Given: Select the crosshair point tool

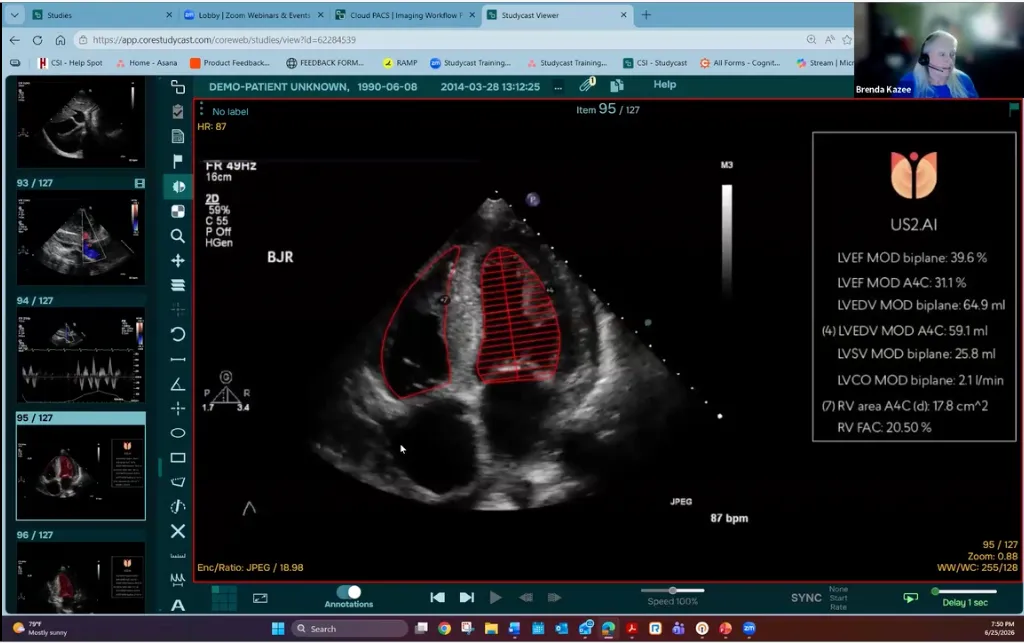Looking at the screenshot, I should click(178, 409).
